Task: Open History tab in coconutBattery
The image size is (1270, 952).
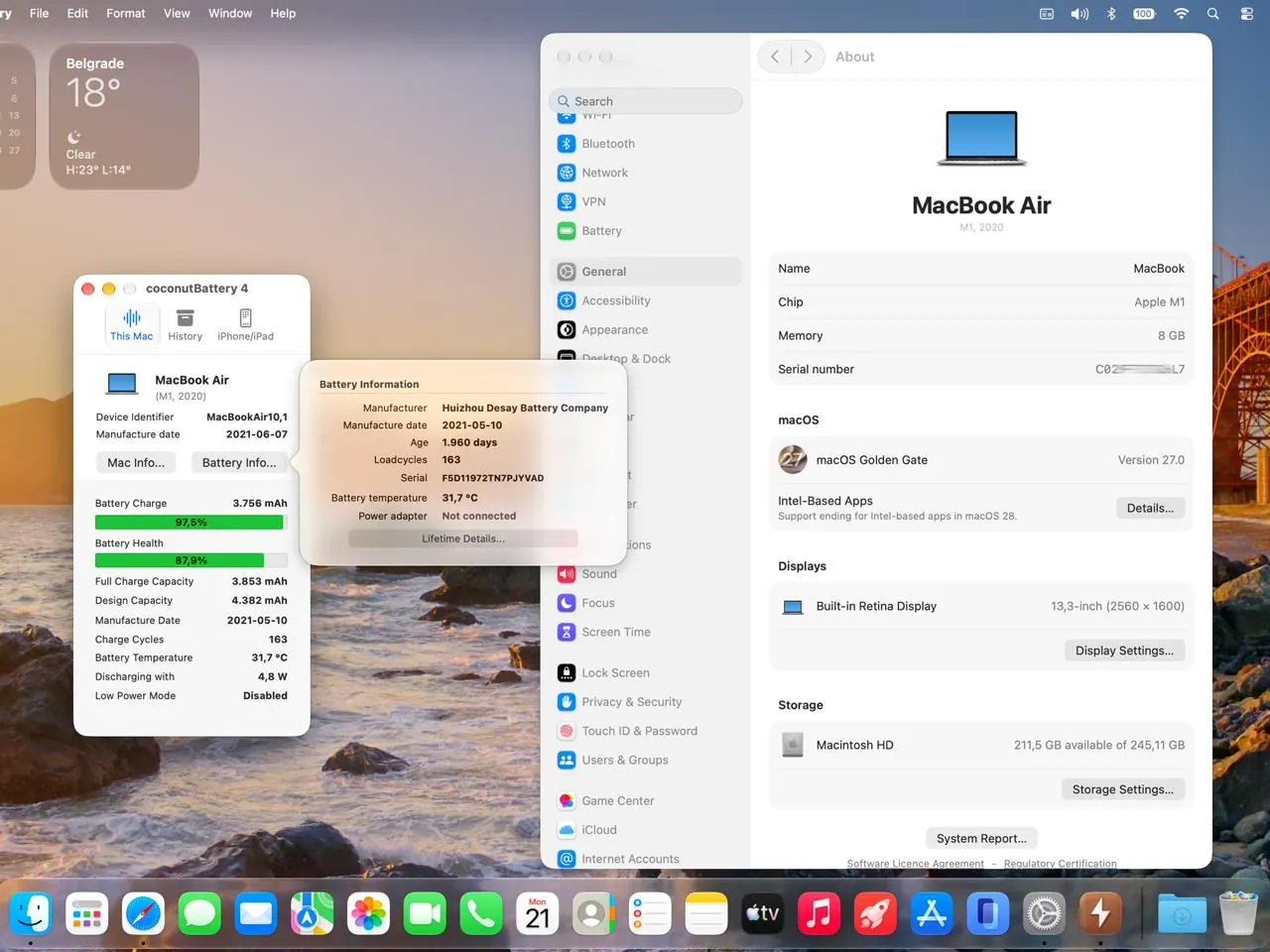Action: (185, 324)
